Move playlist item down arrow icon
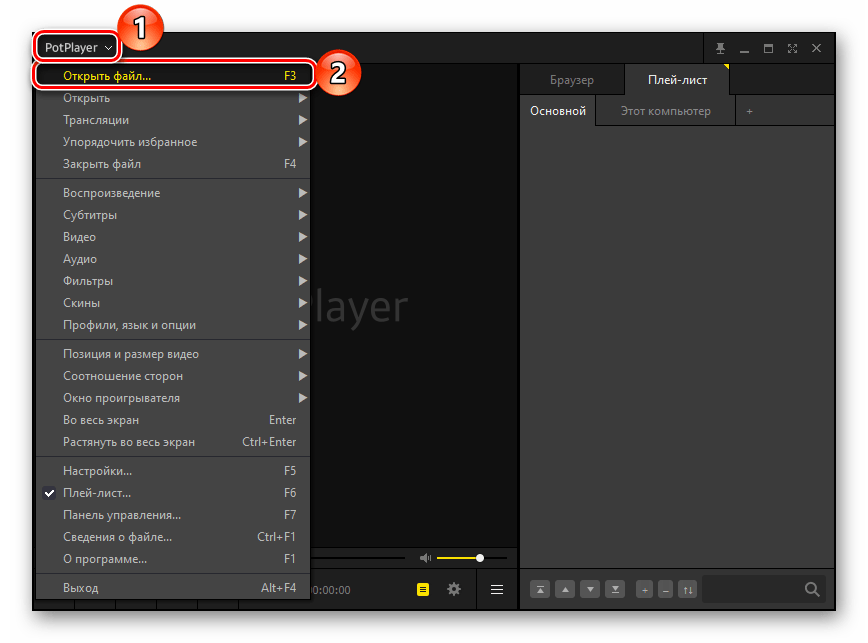Screen dimensions: 868x643 (590, 589)
